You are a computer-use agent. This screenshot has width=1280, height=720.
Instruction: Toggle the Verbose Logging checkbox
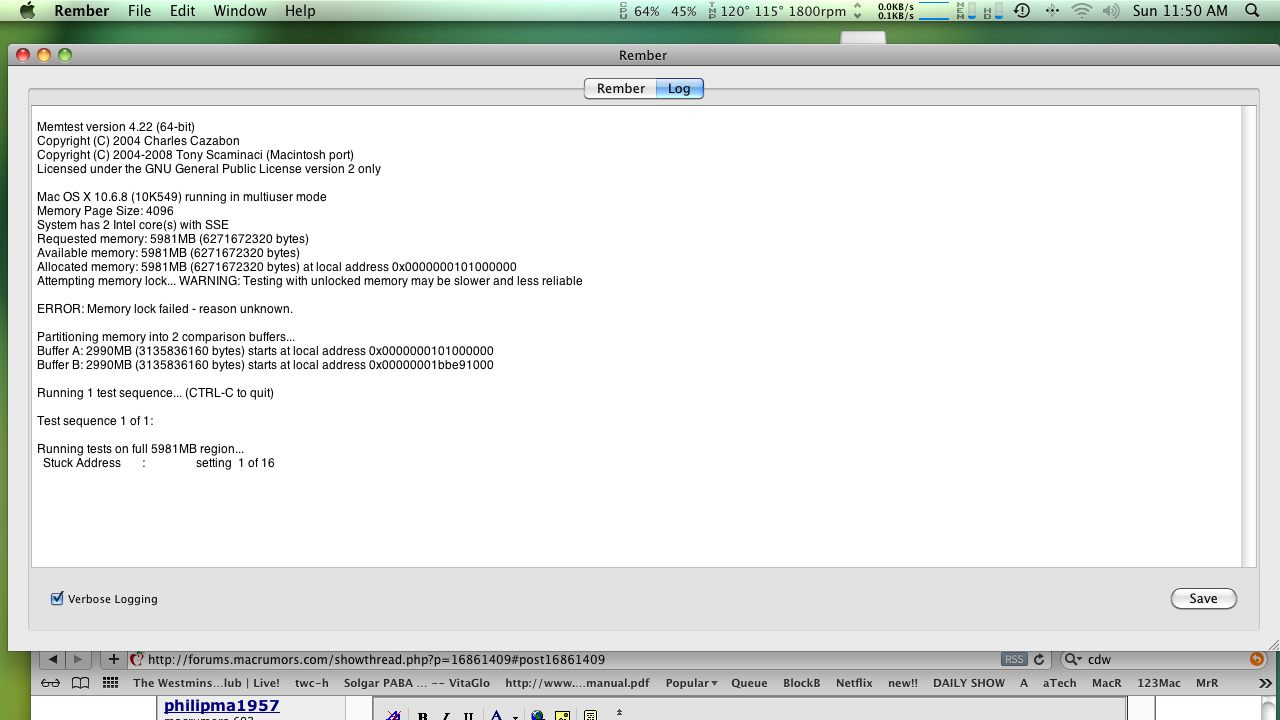pyautogui.click(x=57, y=599)
